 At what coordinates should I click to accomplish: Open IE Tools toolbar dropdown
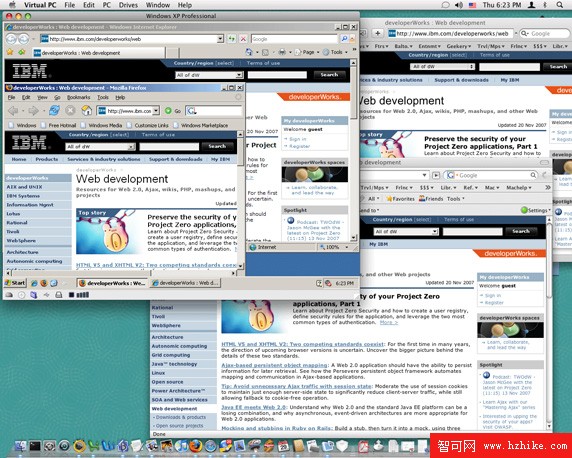tap(335, 52)
